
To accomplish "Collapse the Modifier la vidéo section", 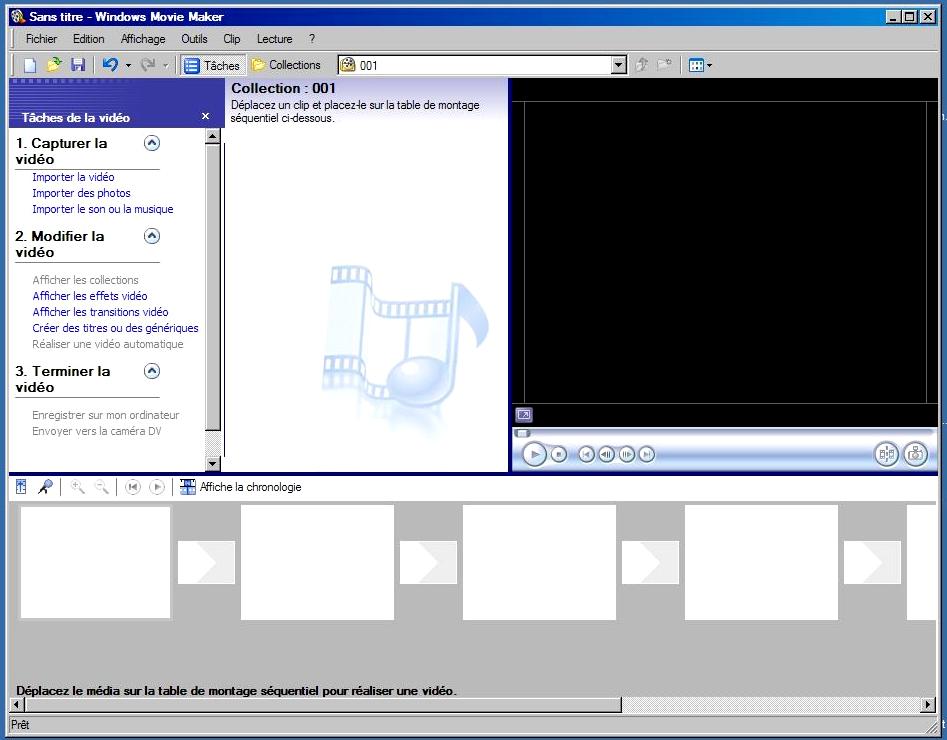I will (x=152, y=236).
